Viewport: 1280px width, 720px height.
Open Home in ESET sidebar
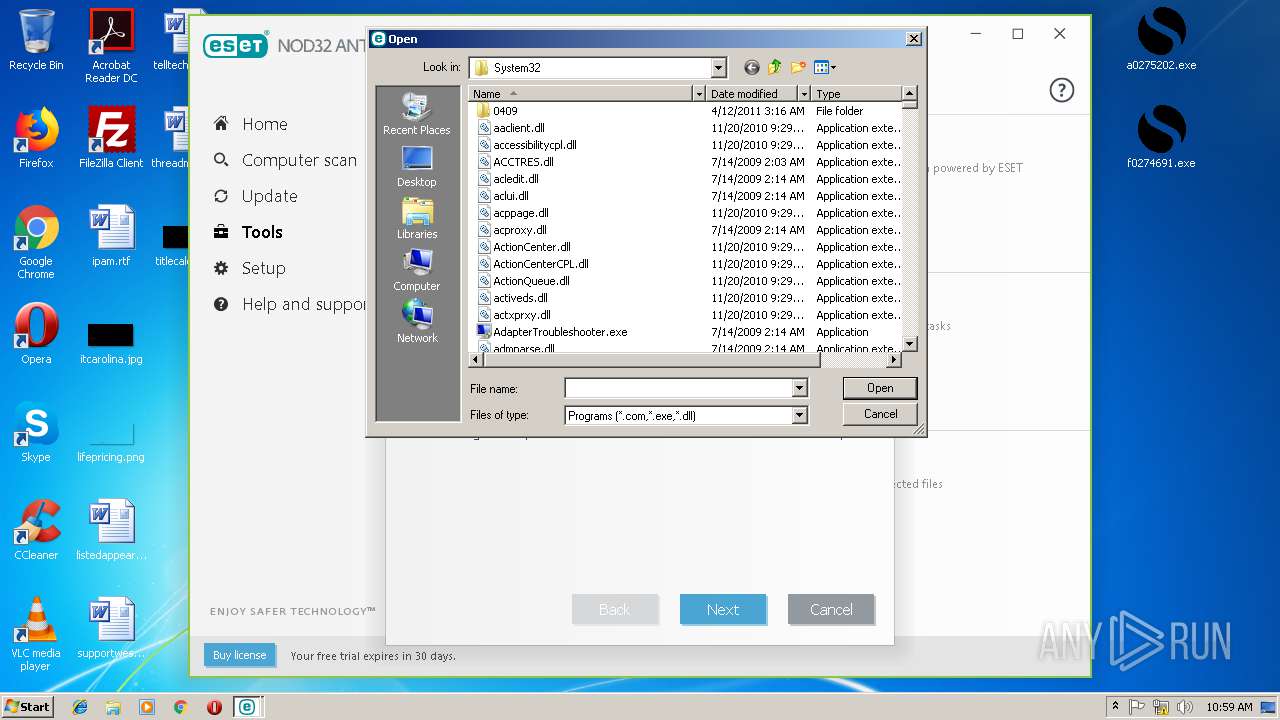(264, 124)
